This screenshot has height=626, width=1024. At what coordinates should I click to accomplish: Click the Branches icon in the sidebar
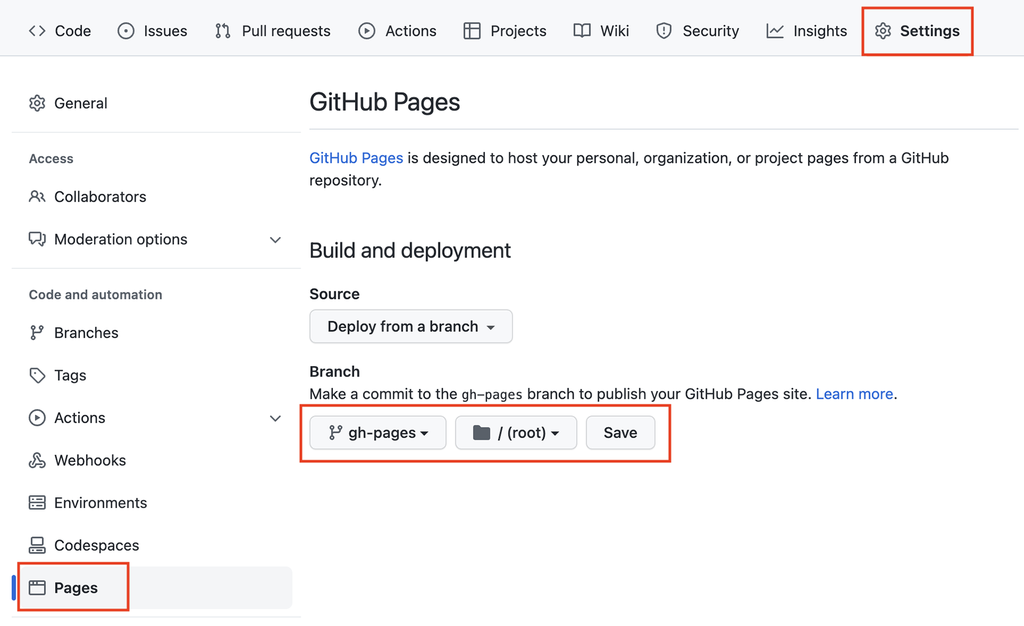pos(37,332)
